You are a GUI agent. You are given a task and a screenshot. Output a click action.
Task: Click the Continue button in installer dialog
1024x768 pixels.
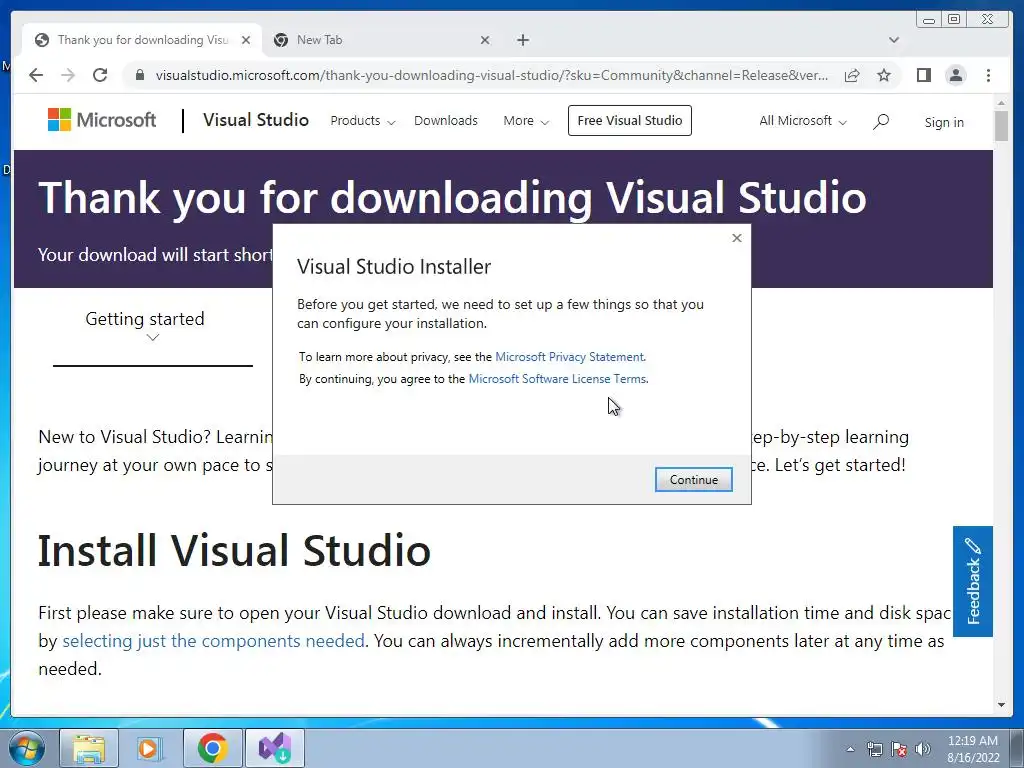(693, 479)
